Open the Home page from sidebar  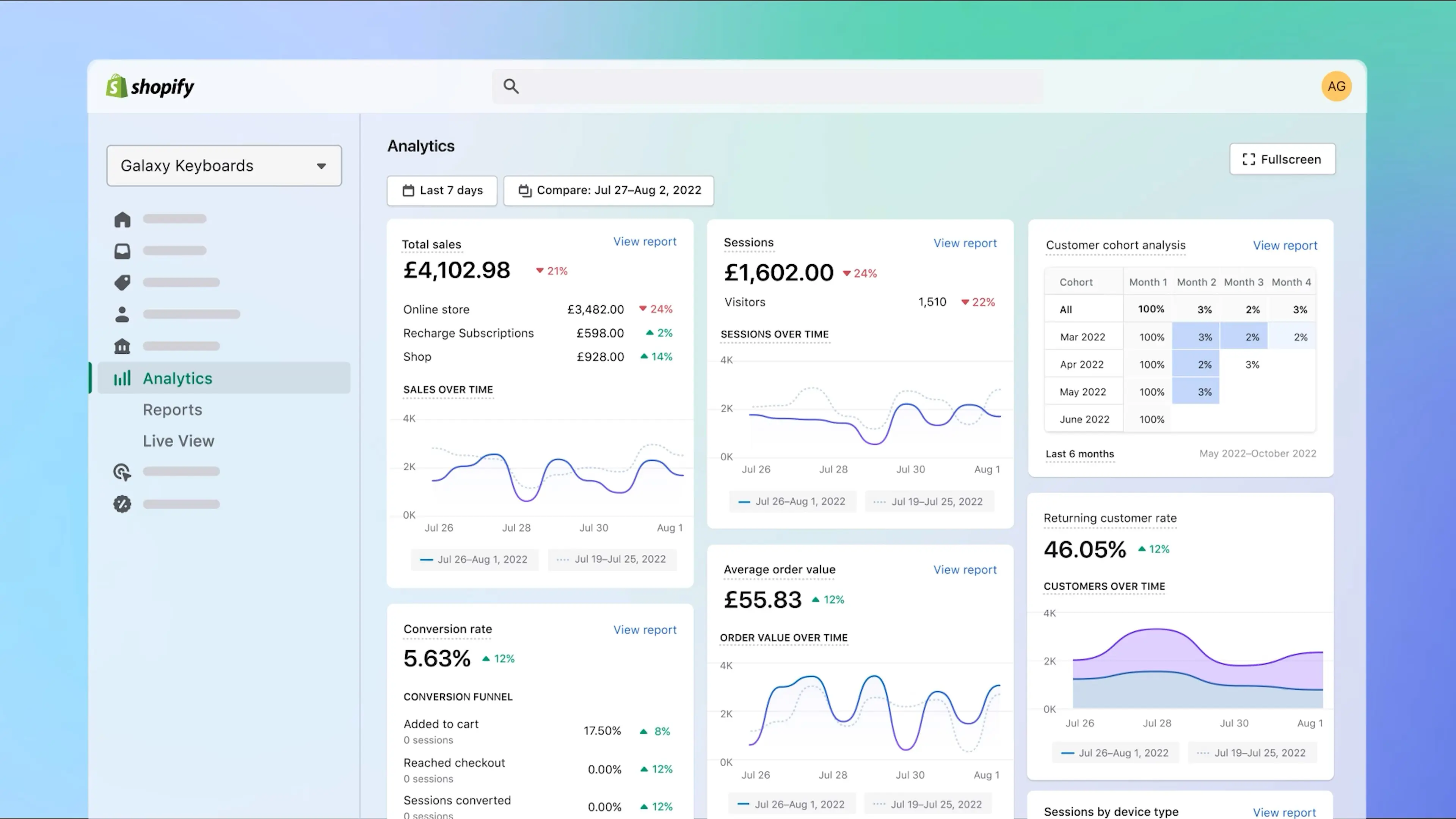point(122,219)
